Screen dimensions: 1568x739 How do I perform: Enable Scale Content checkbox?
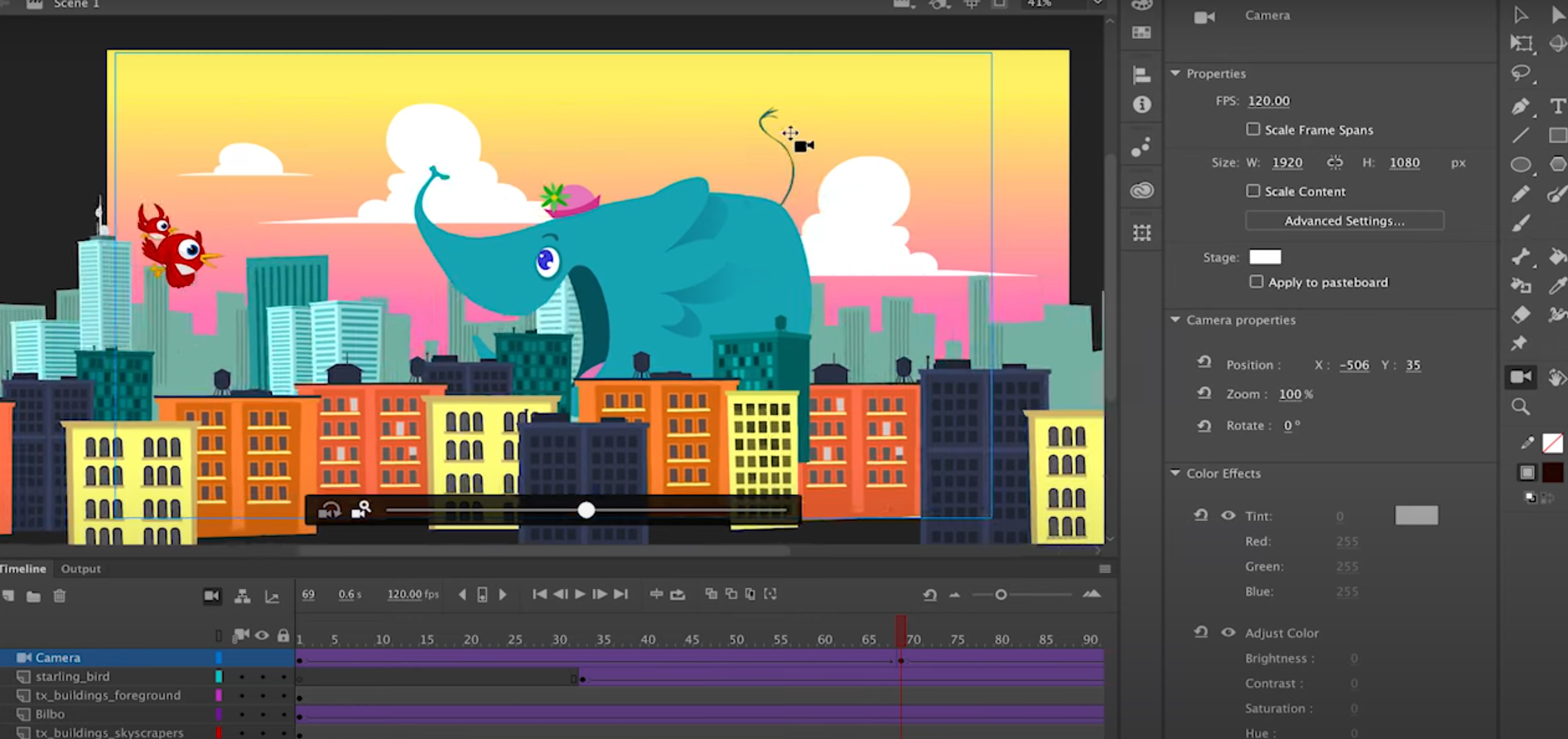[x=1253, y=191]
